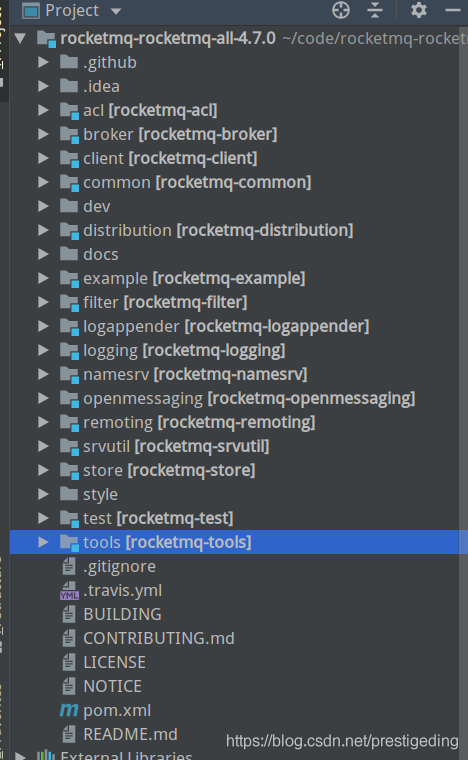Expand the External Libraries node
Image resolution: width=468 pixels, height=760 pixels.
[x=20, y=756]
